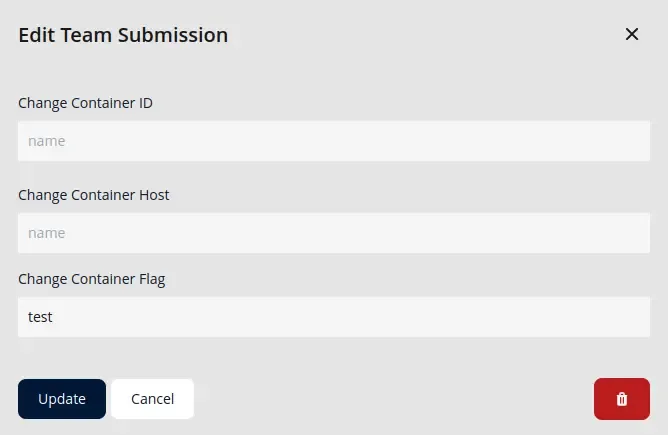
Task: Place cursor in second name placeholder field
Action: click(334, 233)
